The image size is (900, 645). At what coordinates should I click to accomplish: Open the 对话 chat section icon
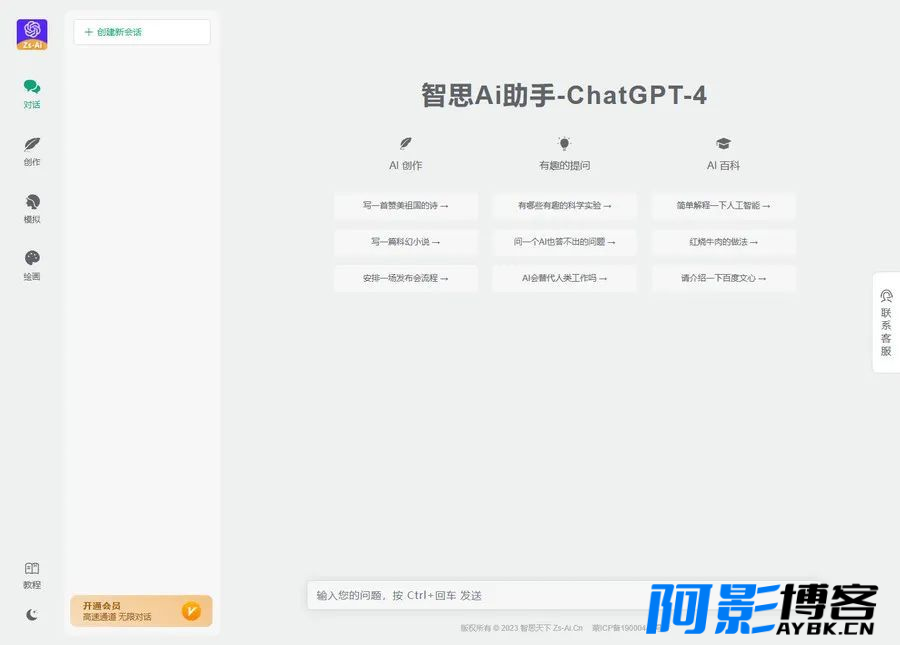point(32,87)
